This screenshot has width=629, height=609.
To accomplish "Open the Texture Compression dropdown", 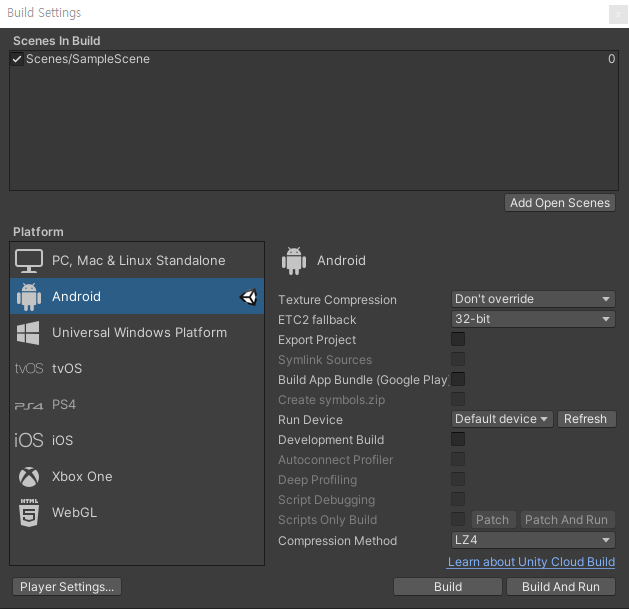I will coord(533,299).
